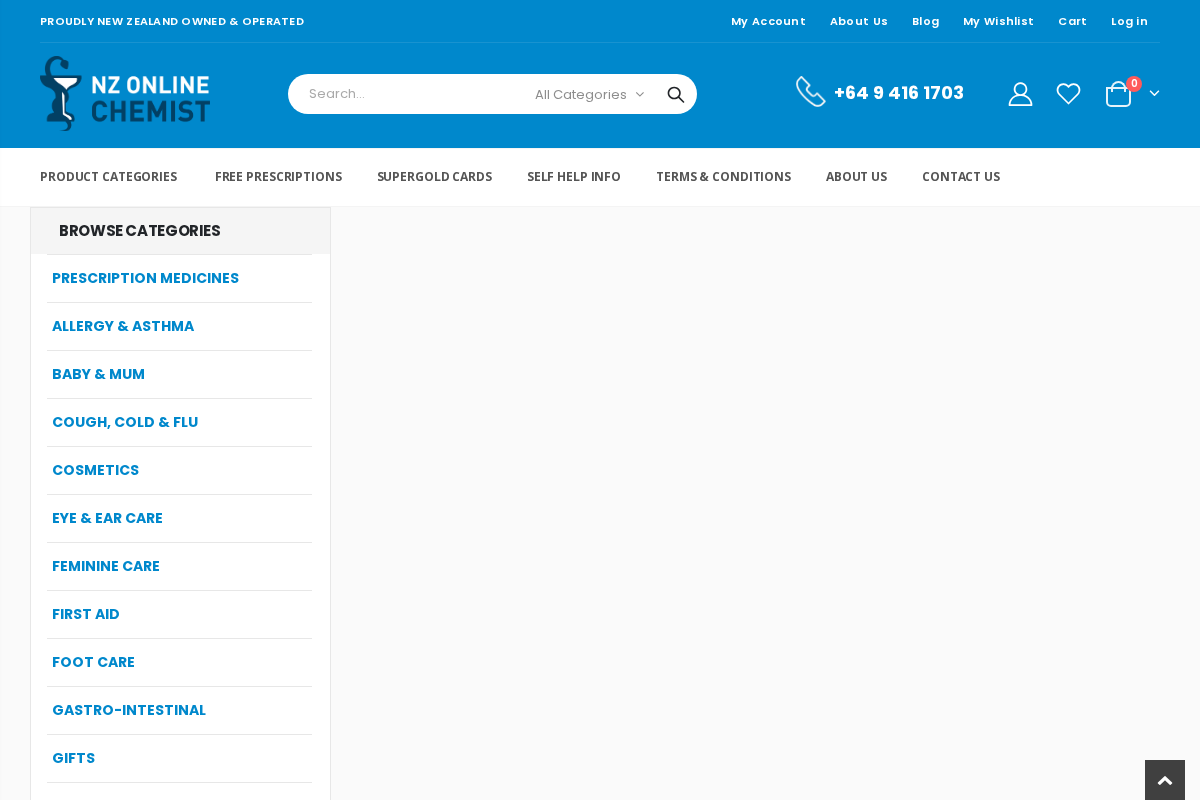Click the scroll-to-top arrow

click(1165, 778)
